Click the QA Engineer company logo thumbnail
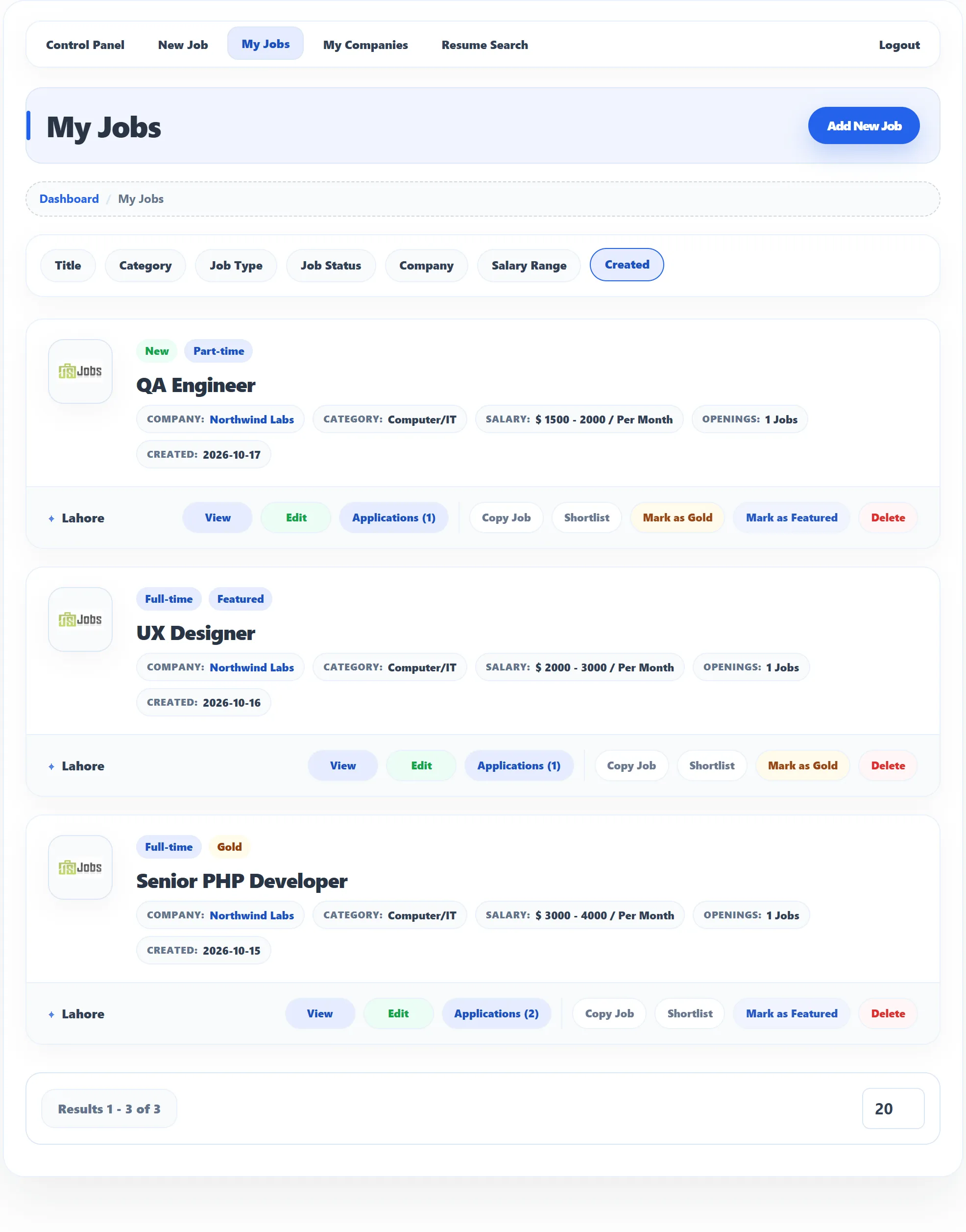The image size is (966, 1232). (x=80, y=371)
